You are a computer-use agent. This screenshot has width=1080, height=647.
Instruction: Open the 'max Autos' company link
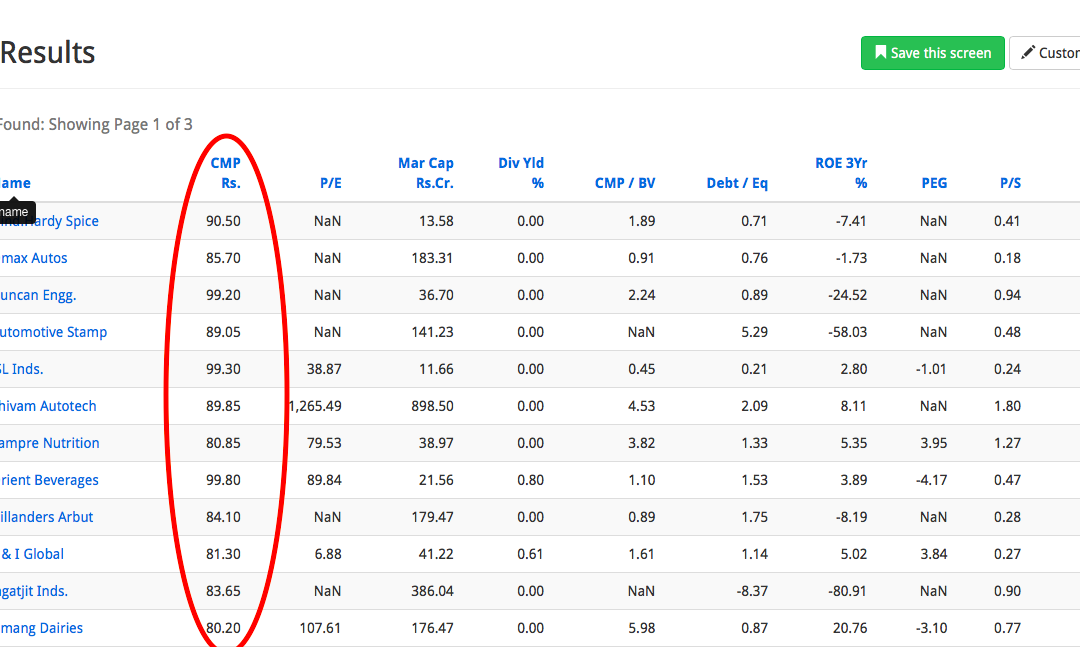pyautogui.click(x=34, y=258)
